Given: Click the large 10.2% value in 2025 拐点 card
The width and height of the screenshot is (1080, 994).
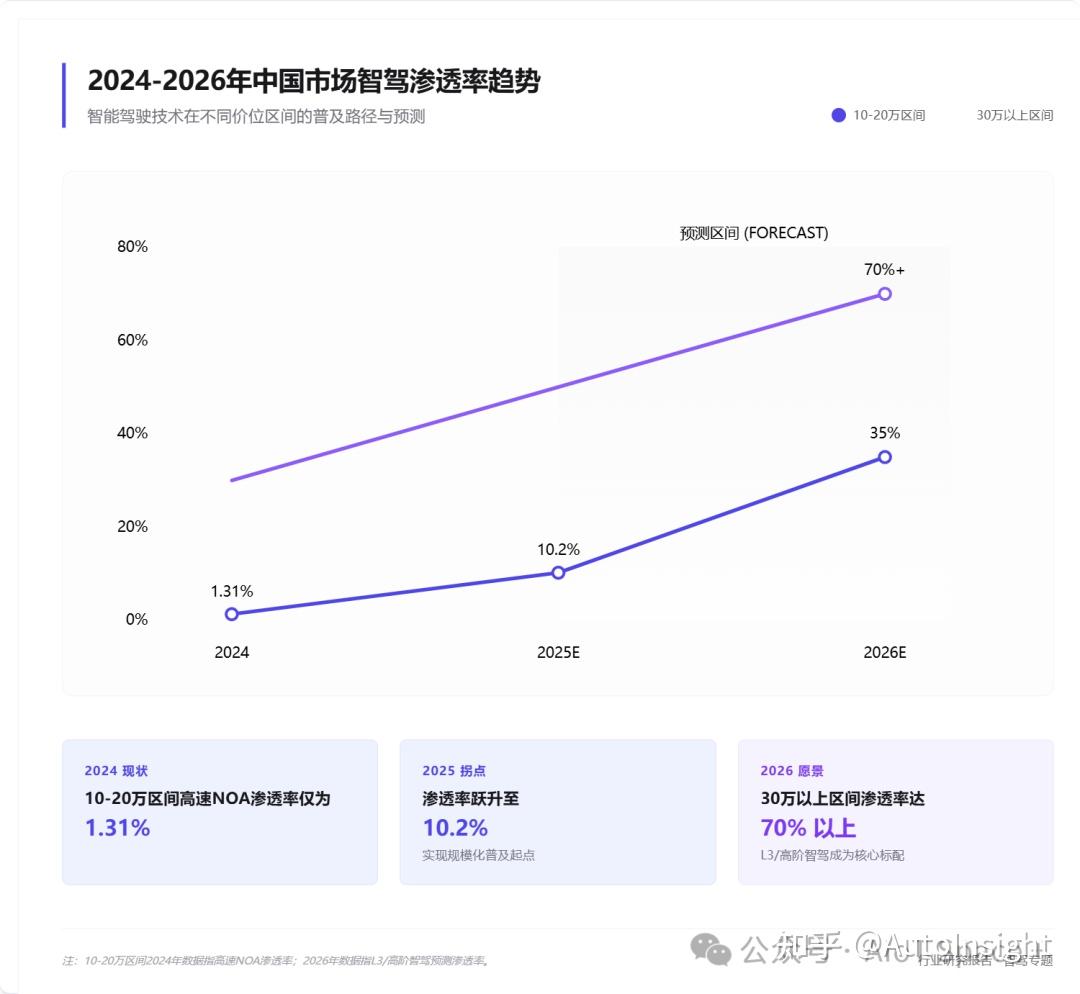Looking at the screenshot, I should pyautogui.click(x=455, y=827).
